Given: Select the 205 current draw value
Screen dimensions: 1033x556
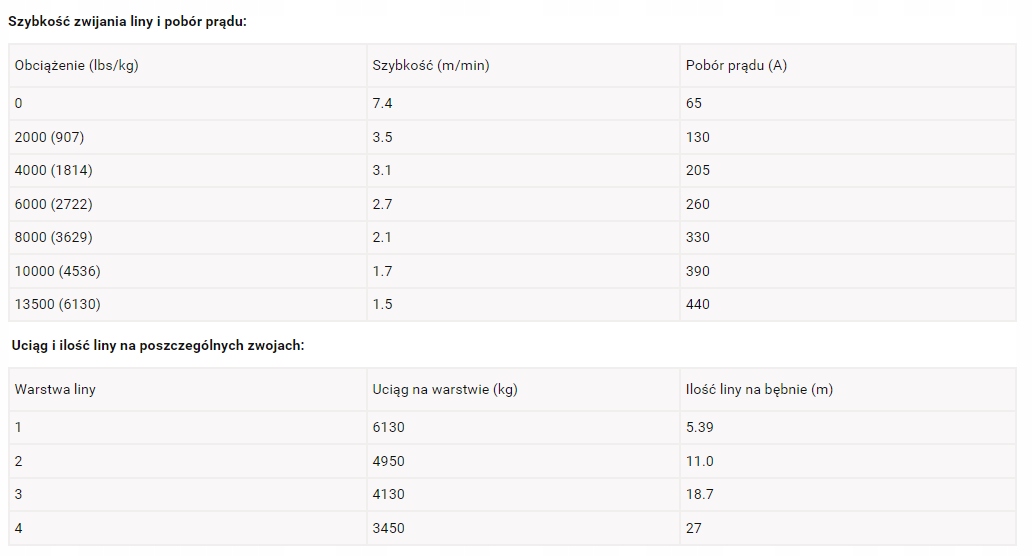Looking at the screenshot, I should [x=698, y=170].
